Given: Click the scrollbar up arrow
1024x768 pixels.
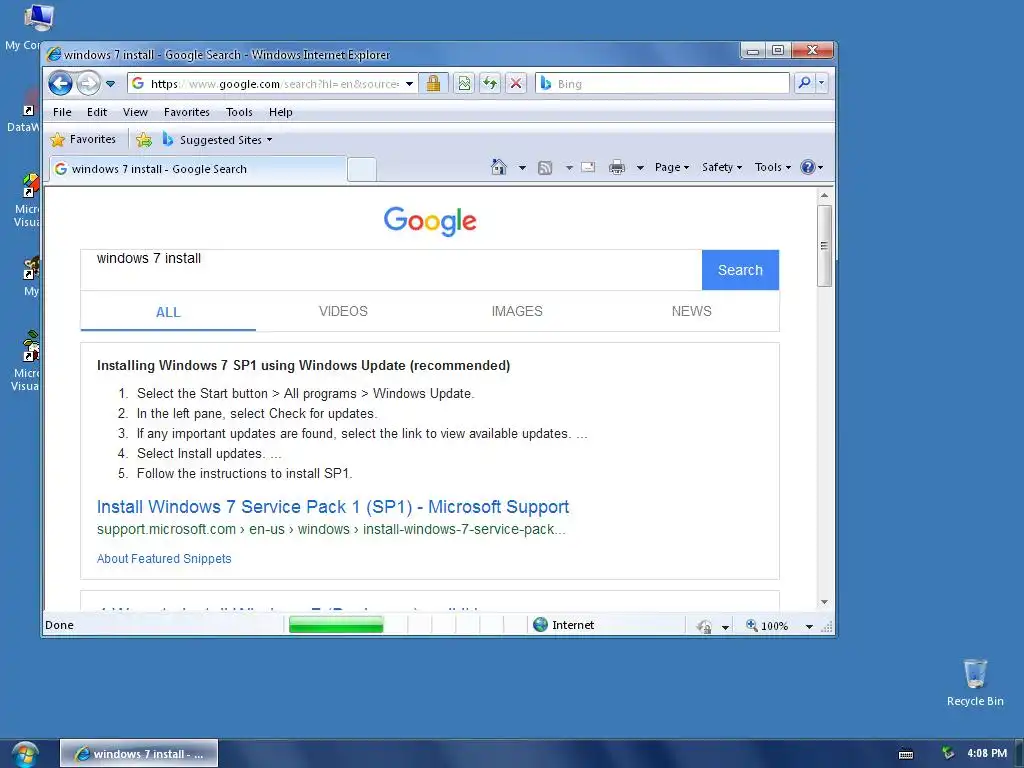Looking at the screenshot, I should pyautogui.click(x=824, y=195).
